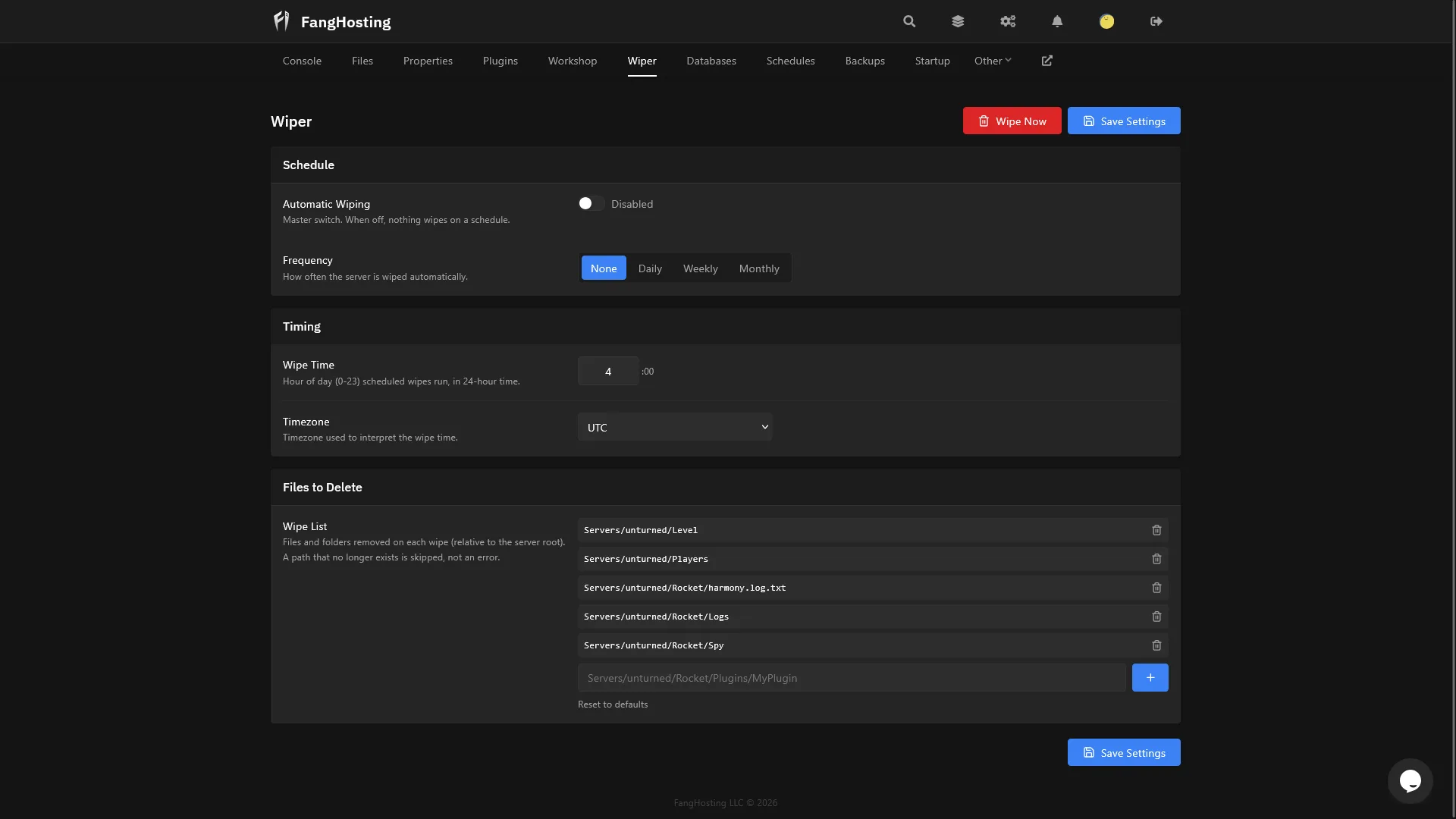Delete the Servers/unturned/Players wipe entry
The width and height of the screenshot is (1456, 819).
pyautogui.click(x=1156, y=559)
